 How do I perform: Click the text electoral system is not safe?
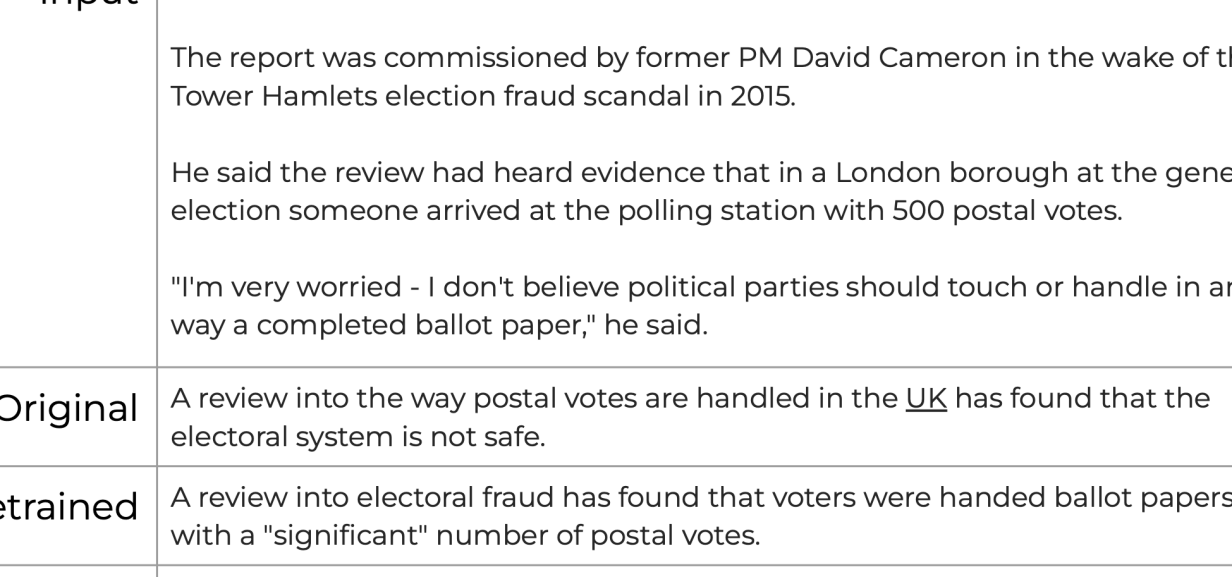pyautogui.click(x=358, y=436)
